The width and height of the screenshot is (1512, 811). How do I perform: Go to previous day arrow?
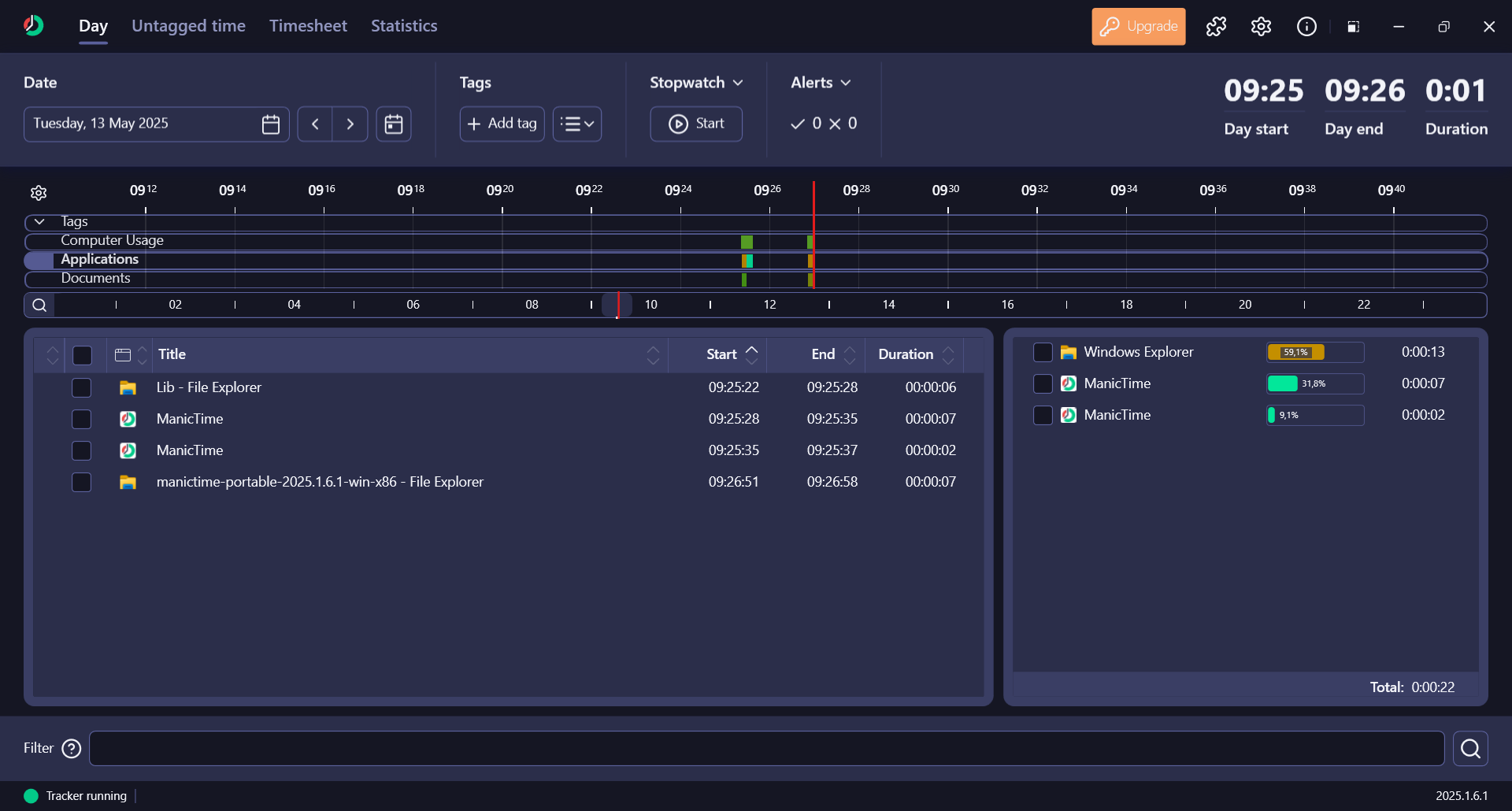[315, 124]
